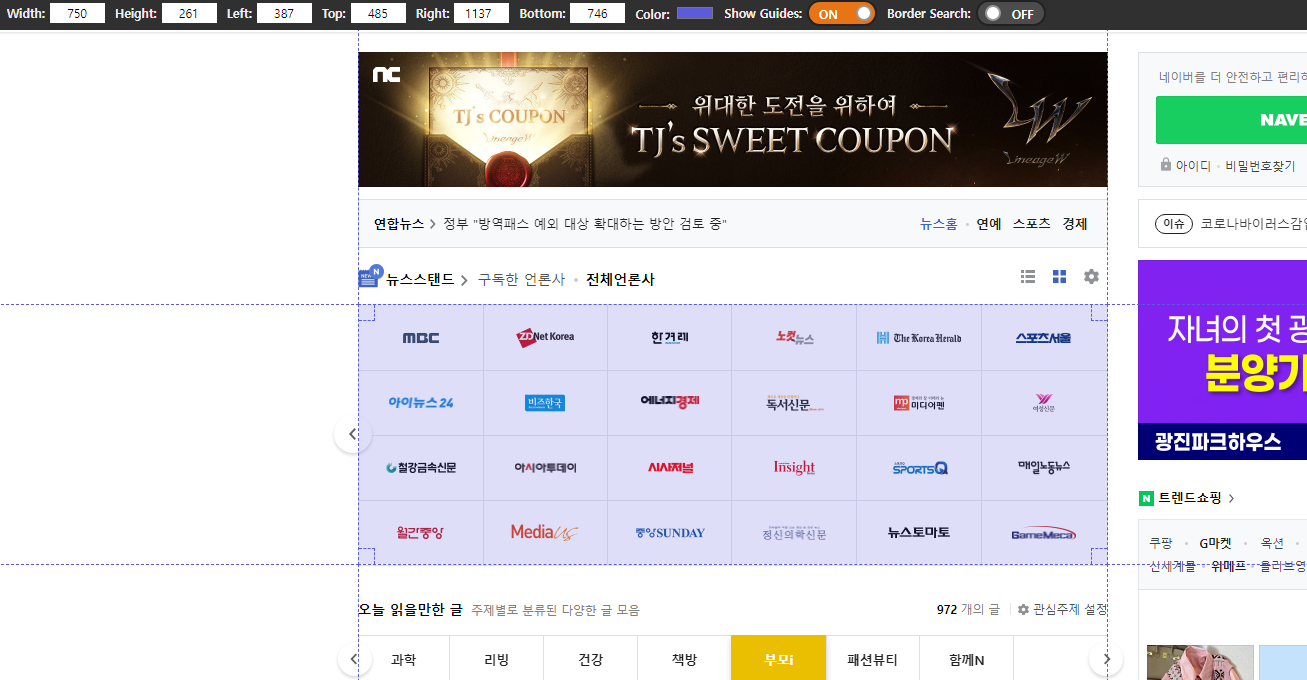Open the 여성신문 press logo

(1043, 403)
